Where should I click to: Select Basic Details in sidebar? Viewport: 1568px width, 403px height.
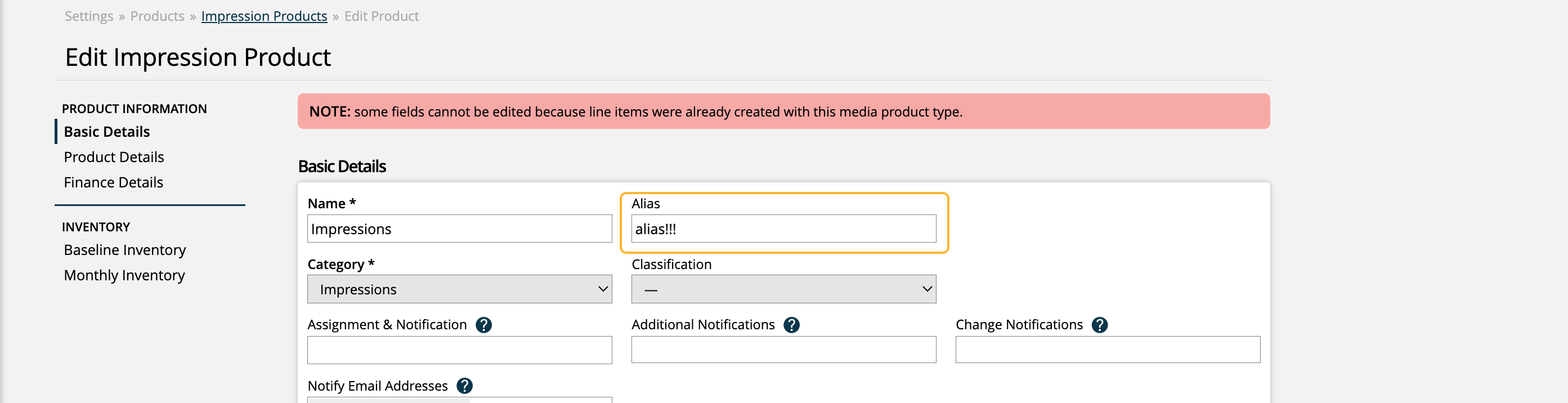pos(106,132)
